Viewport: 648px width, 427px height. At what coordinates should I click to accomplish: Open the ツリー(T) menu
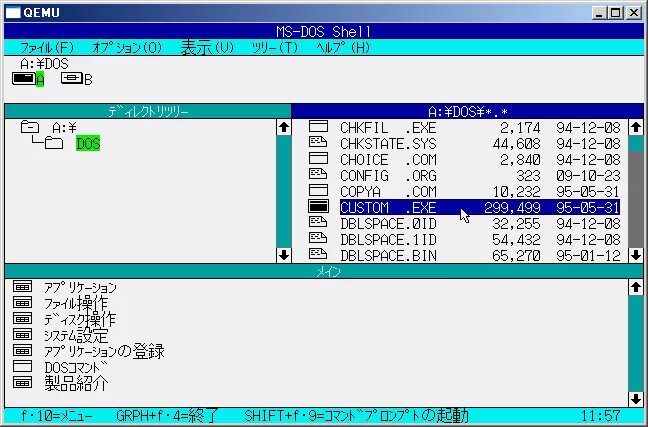[275, 48]
